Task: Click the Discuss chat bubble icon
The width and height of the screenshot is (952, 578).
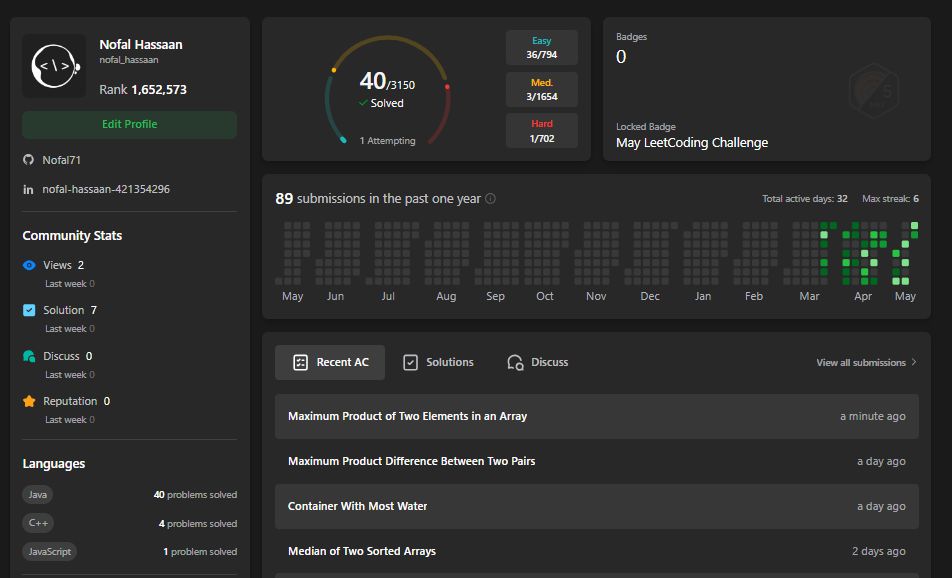Action: pos(29,356)
